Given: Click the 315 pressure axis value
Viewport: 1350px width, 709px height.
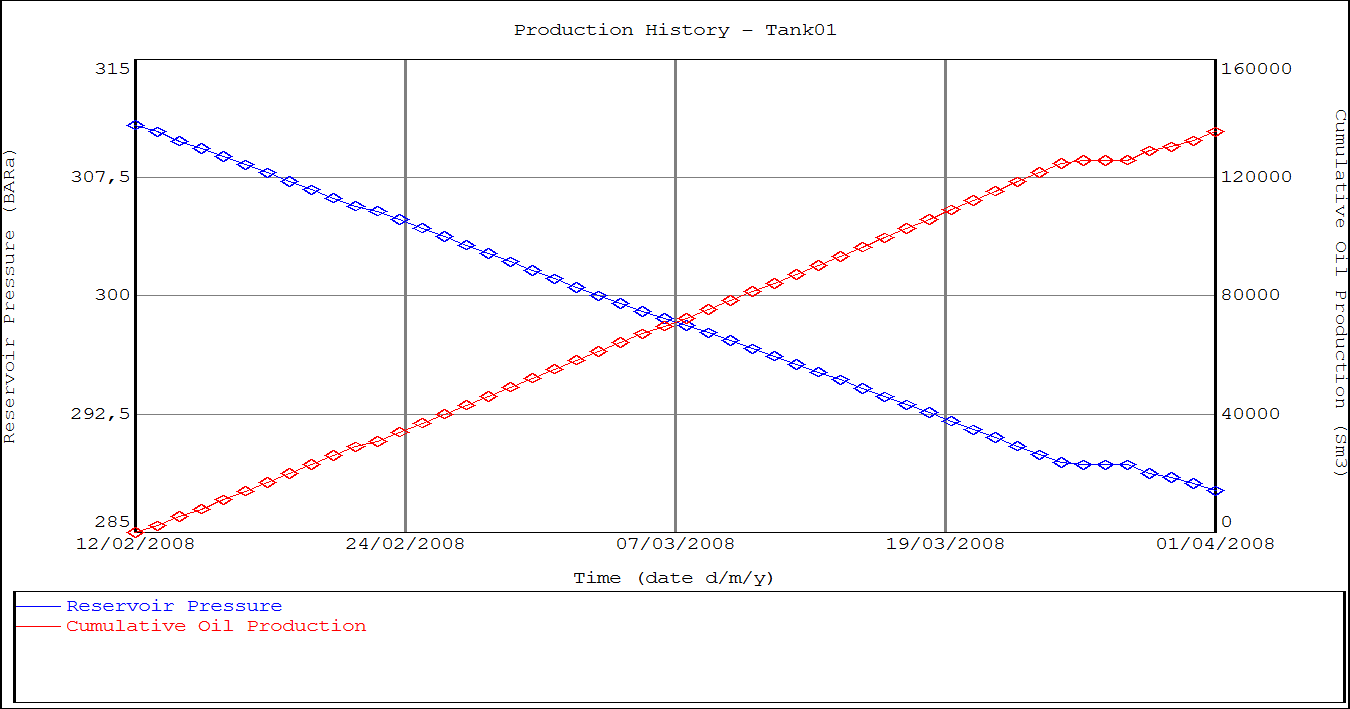Looking at the screenshot, I should 113,68.
